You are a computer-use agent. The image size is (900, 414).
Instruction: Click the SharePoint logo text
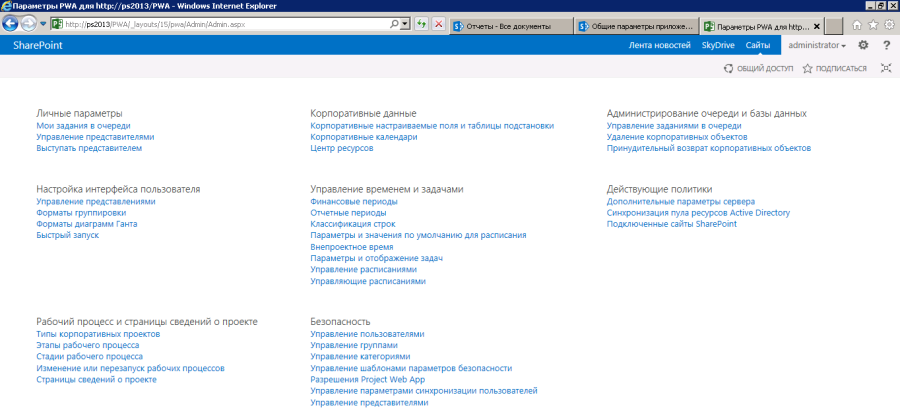pyautogui.click(x=38, y=45)
